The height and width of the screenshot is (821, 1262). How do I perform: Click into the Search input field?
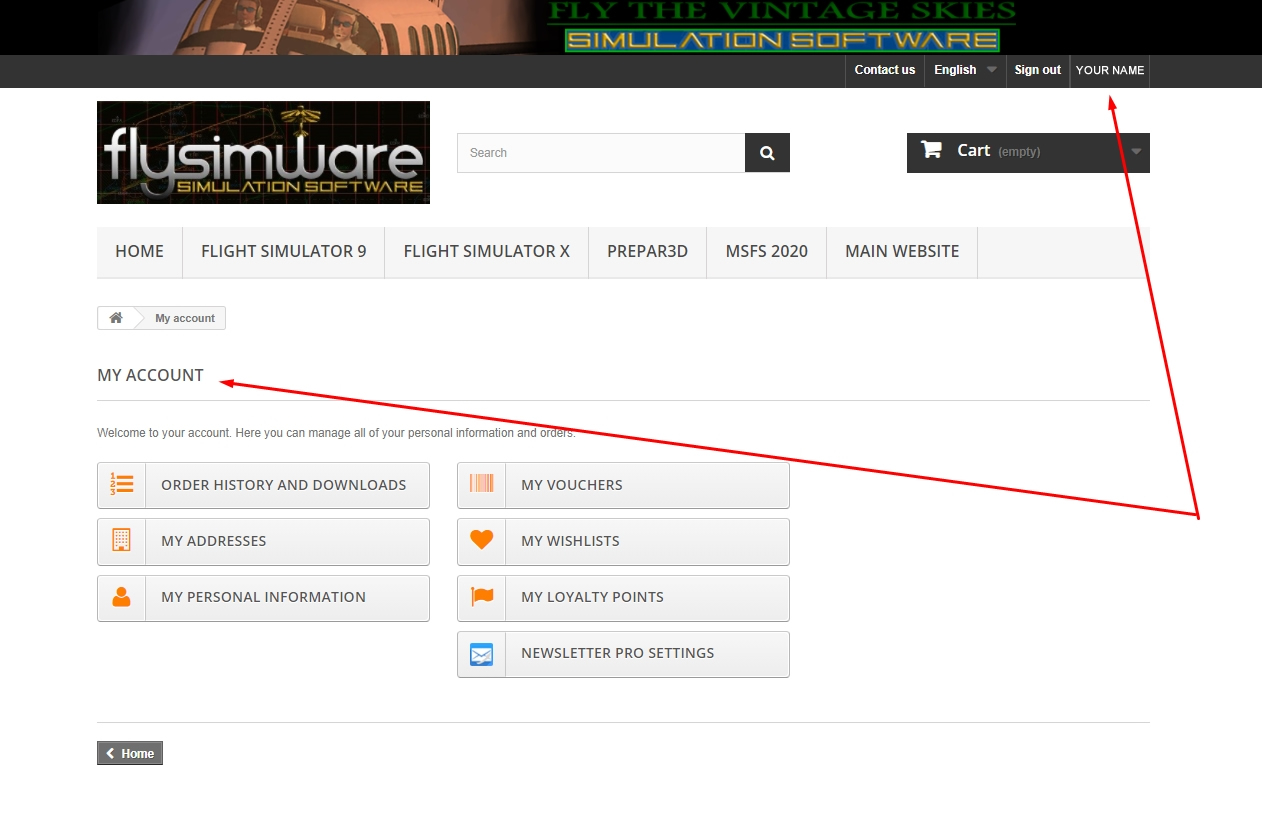tap(600, 153)
